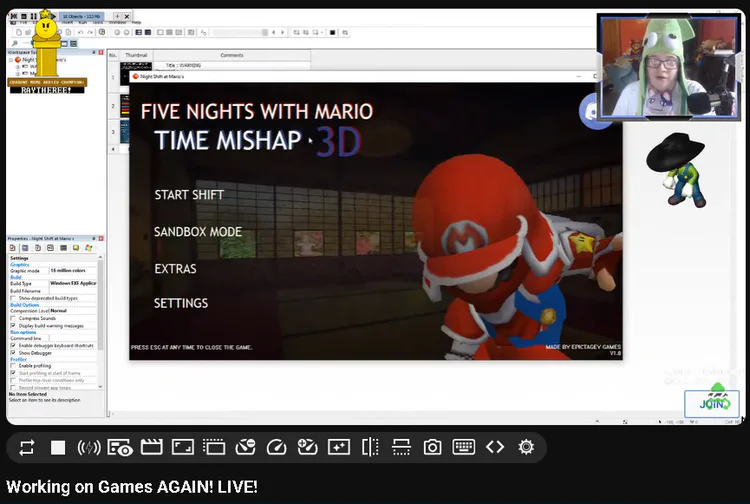Toggle Profile top-level conditions only checkbox
The image size is (750, 504).
13,380
